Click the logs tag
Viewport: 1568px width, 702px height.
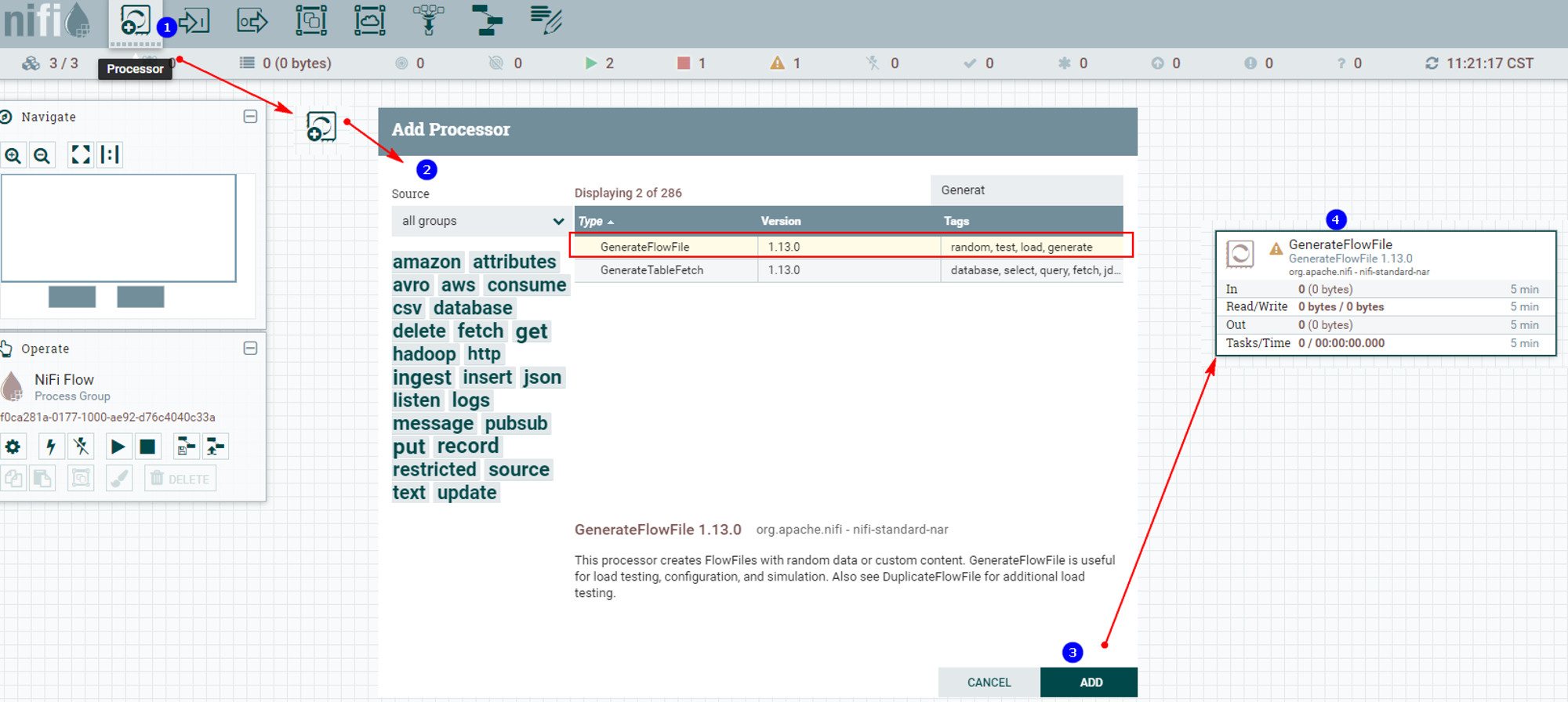(x=470, y=400)
